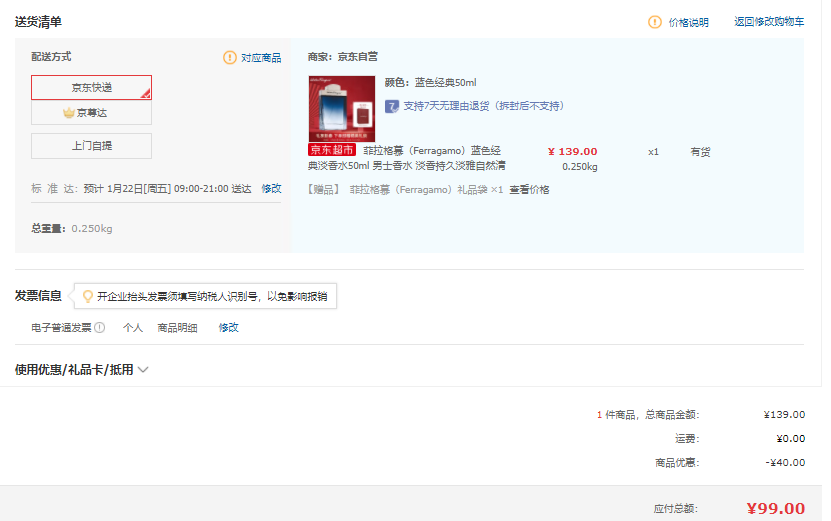The height and width of the screenshot is (521, 831).
Task: Select 京东快递 delivery method
Action: click(x=91, y=87)
